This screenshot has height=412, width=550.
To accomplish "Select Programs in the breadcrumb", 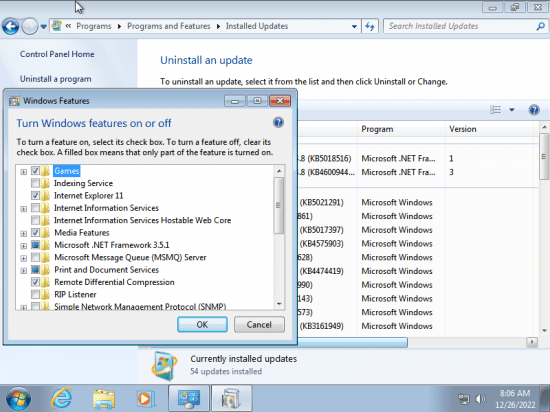I will point(94,26).
